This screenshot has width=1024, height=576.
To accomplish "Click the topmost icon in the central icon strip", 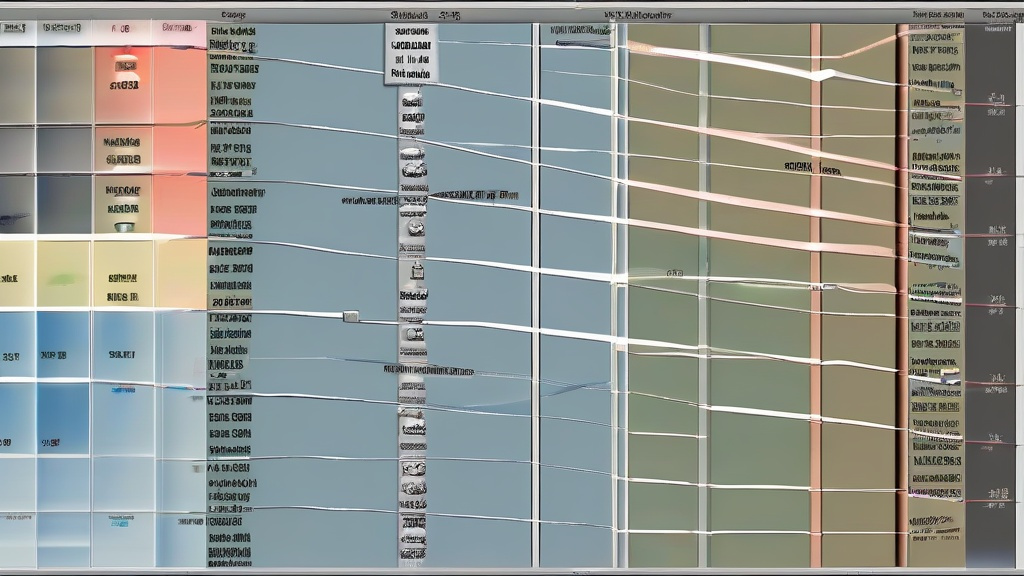I will point(411,102).
